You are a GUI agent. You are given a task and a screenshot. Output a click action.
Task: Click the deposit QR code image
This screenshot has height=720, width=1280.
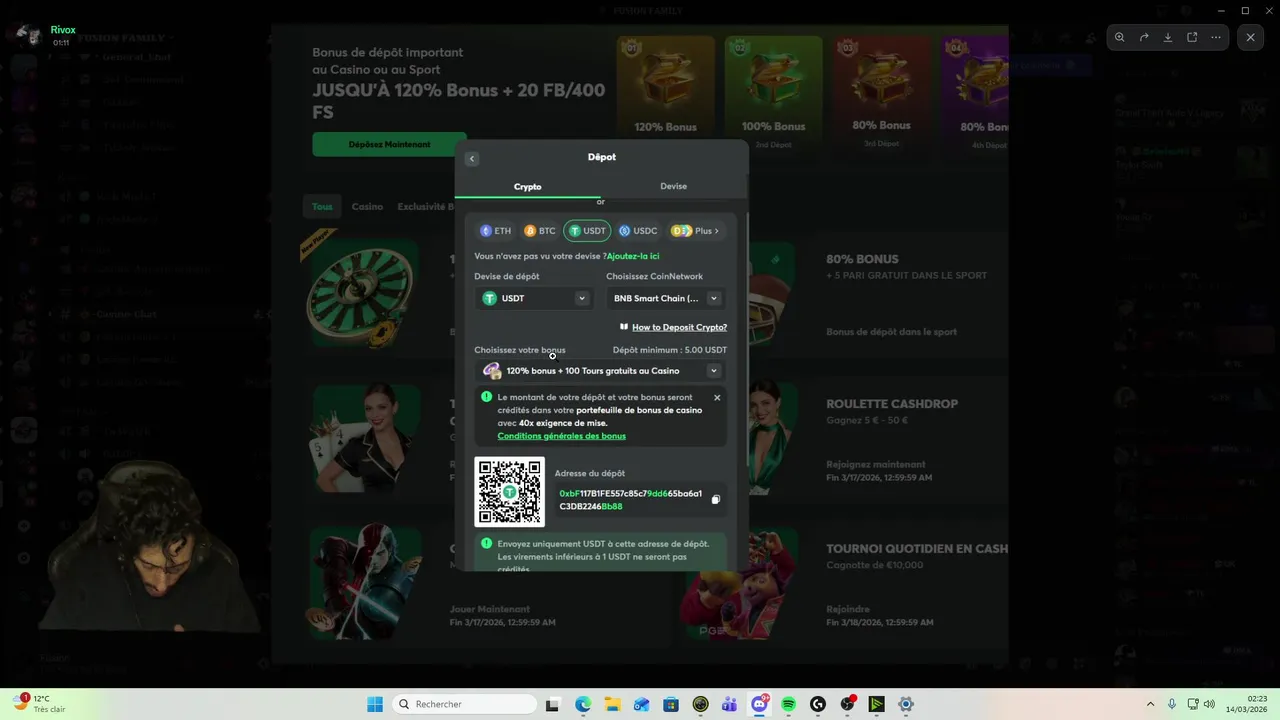pyautogui.click(x=510, y=492)
